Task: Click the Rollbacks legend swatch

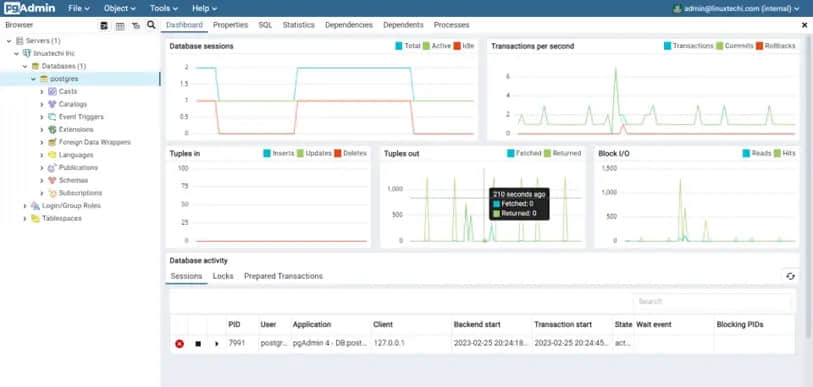Action: 760,46
